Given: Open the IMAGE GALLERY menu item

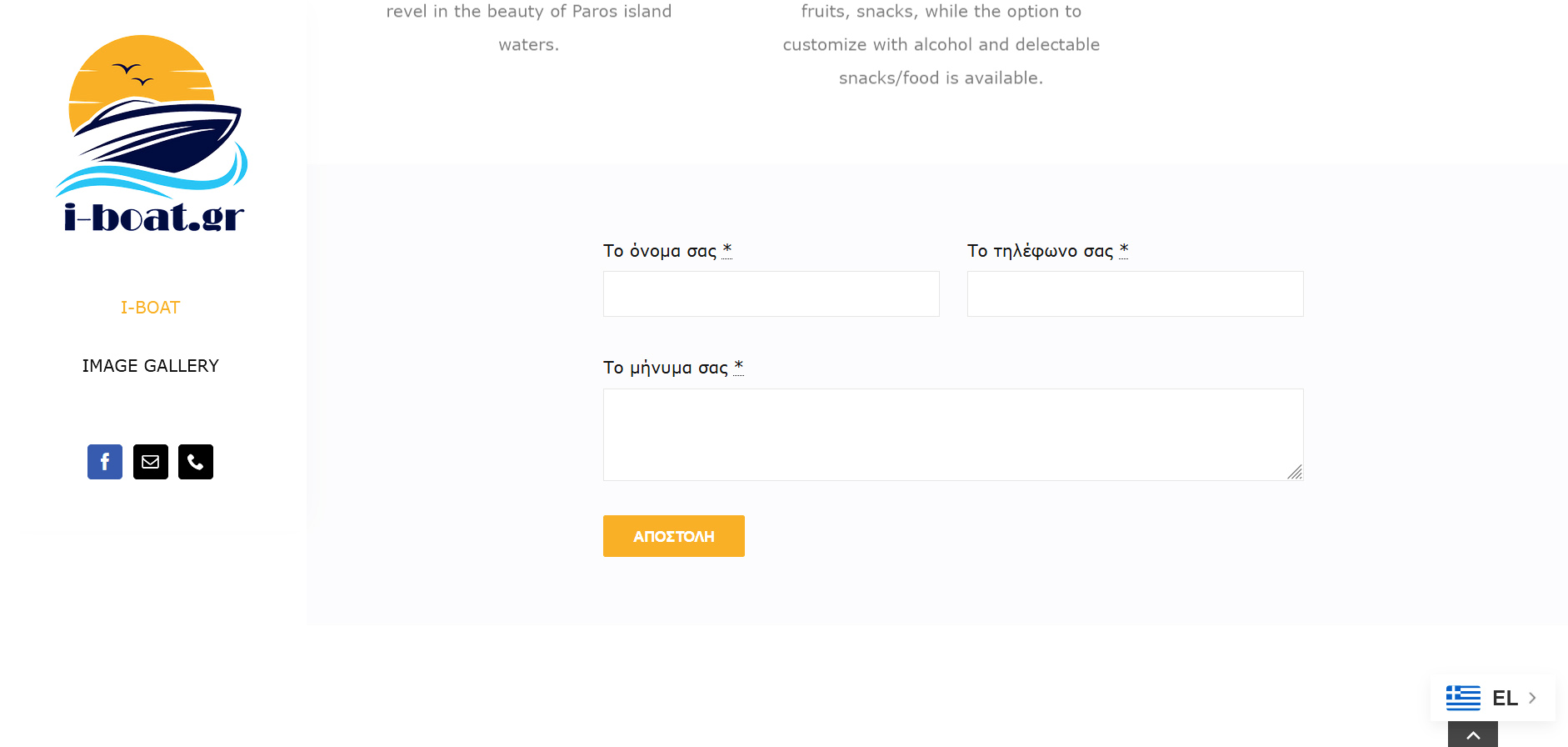Looking at the screenshot, I should click(x=151, y=366).
